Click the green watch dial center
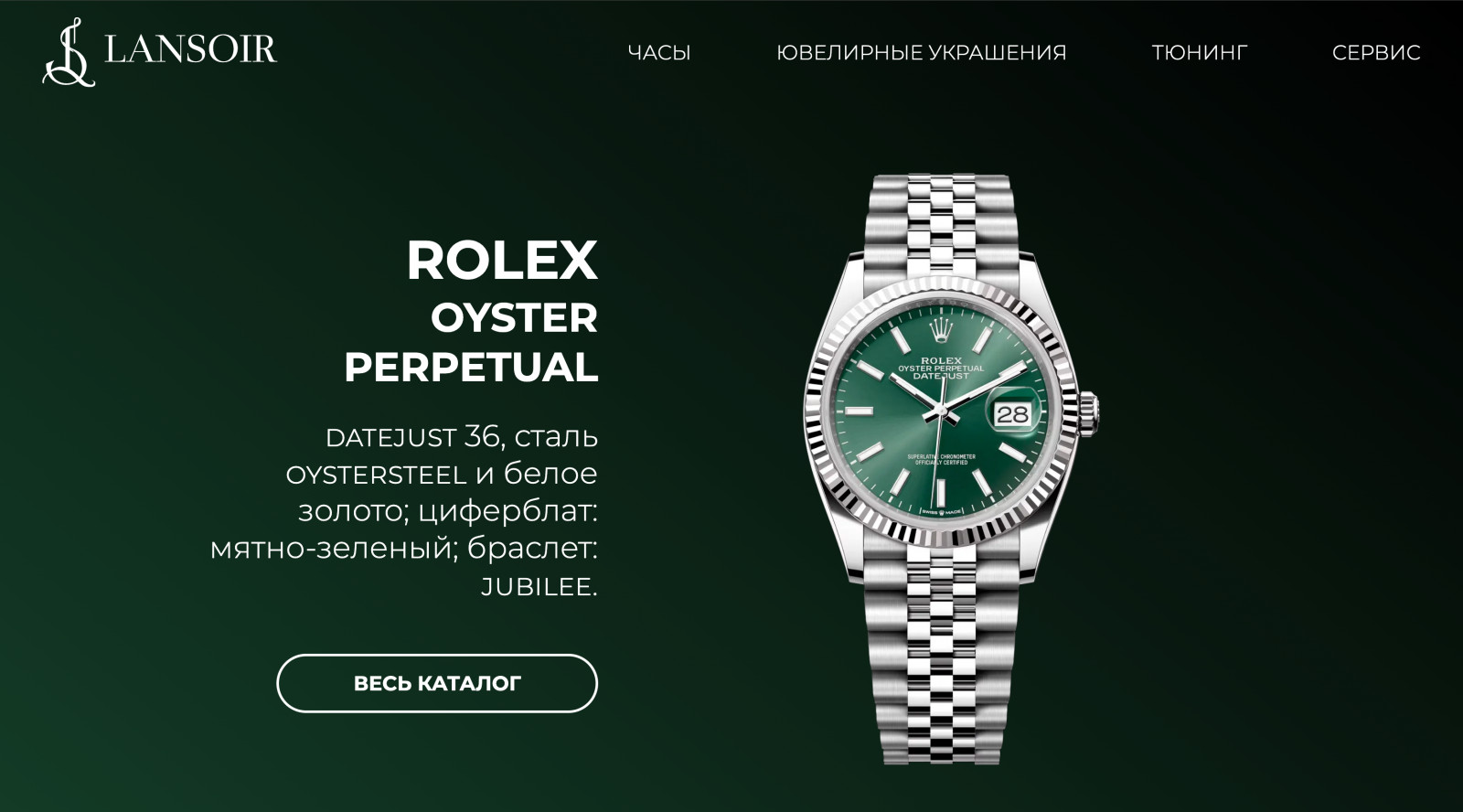 click(942, 413)
